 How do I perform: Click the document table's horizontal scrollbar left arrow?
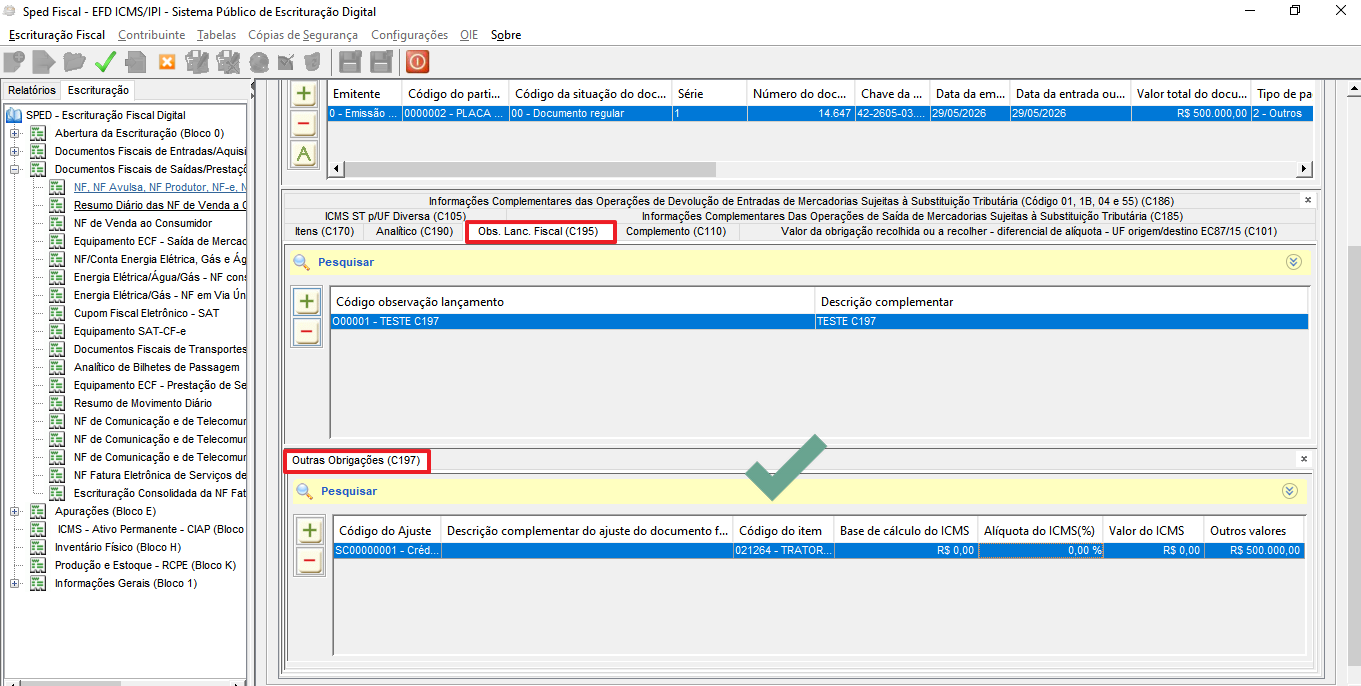coord(337,169)
